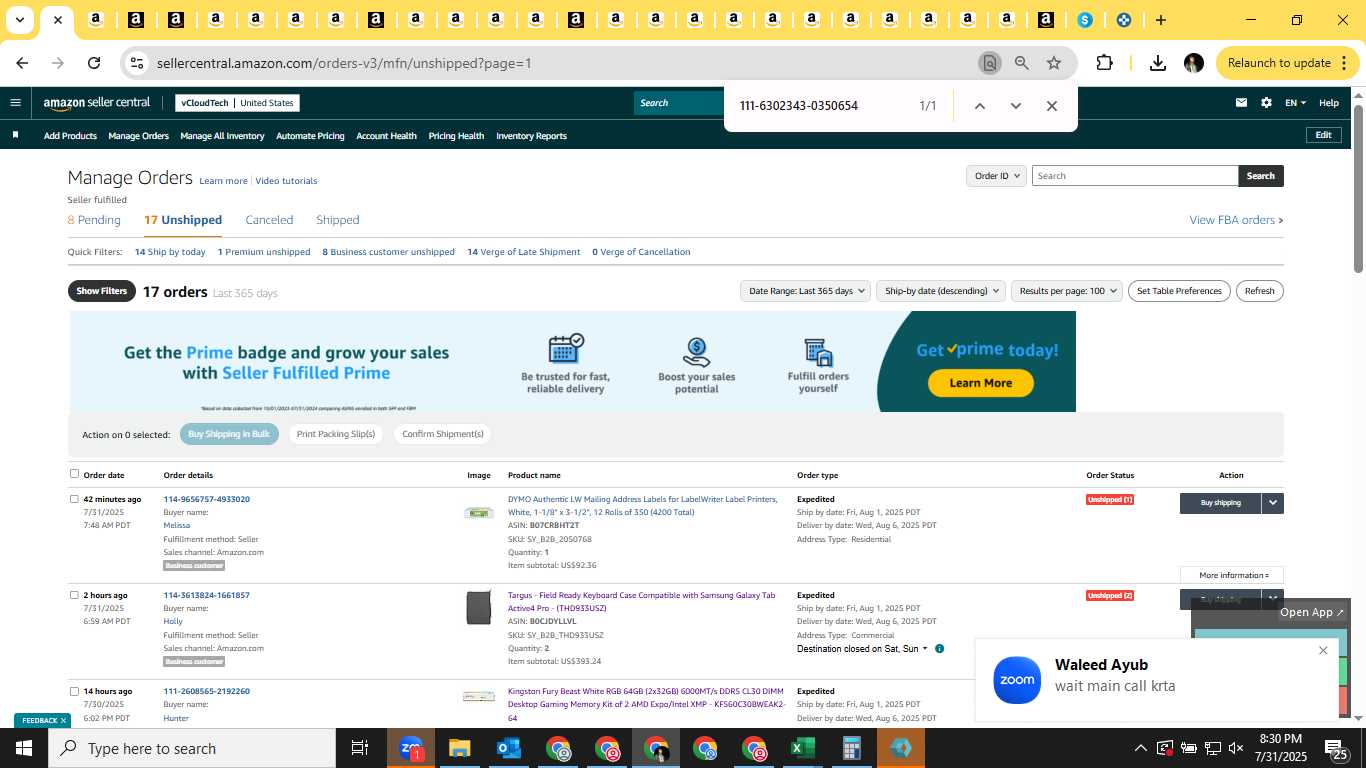The height and width of the screenshot is (768, 1366).
Task: Open the EN language dropdown
Action: [x=1296, y=102]
